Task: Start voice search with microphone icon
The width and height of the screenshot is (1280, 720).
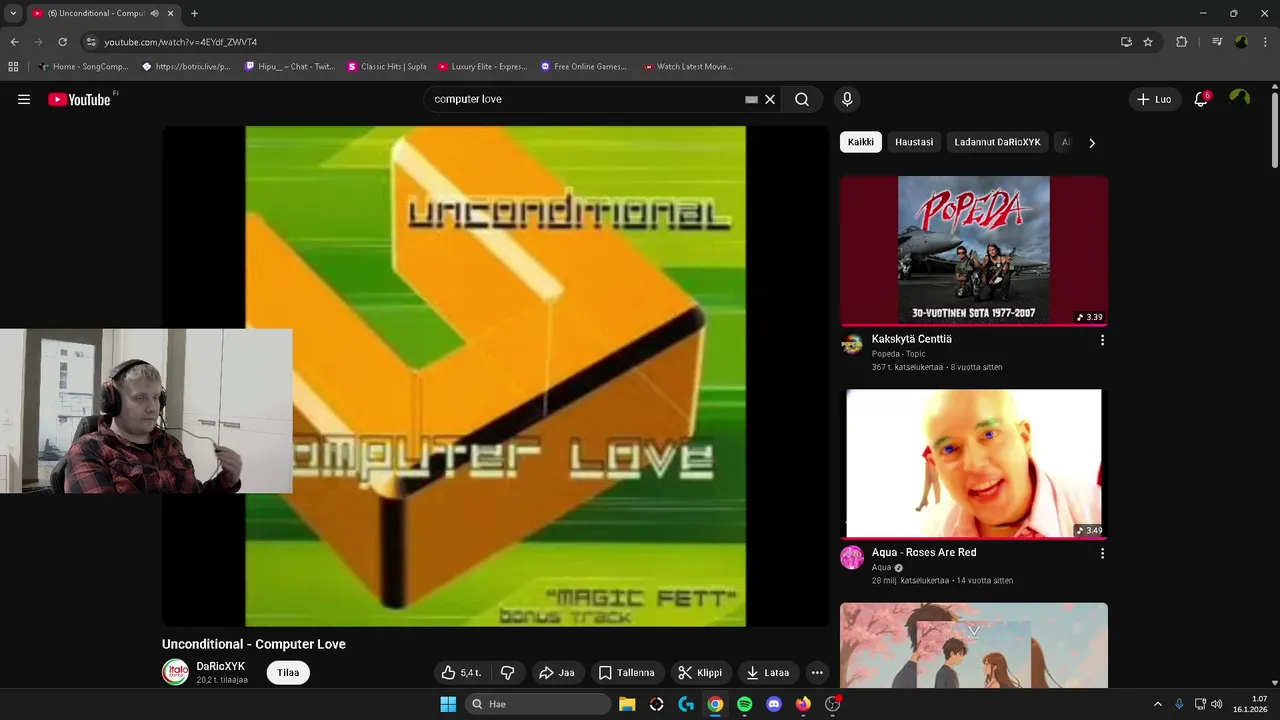Action: pos(847,99)
